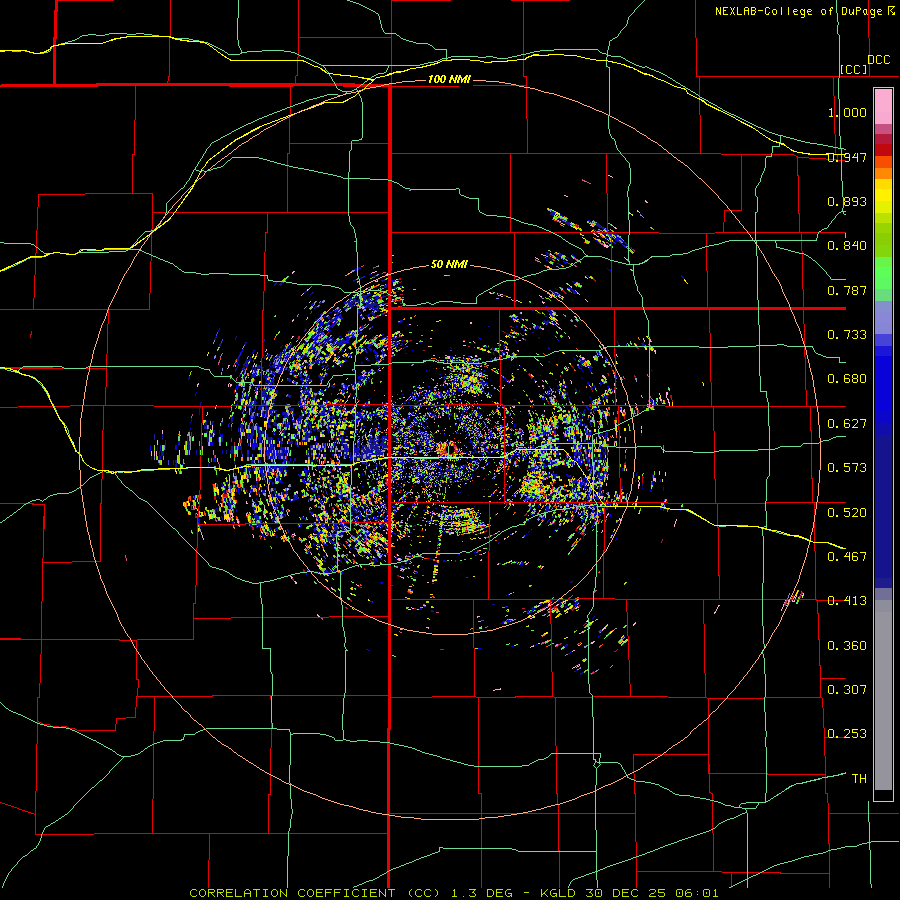
Task: Click the 0.893 scale value
Action: [847, 201]
